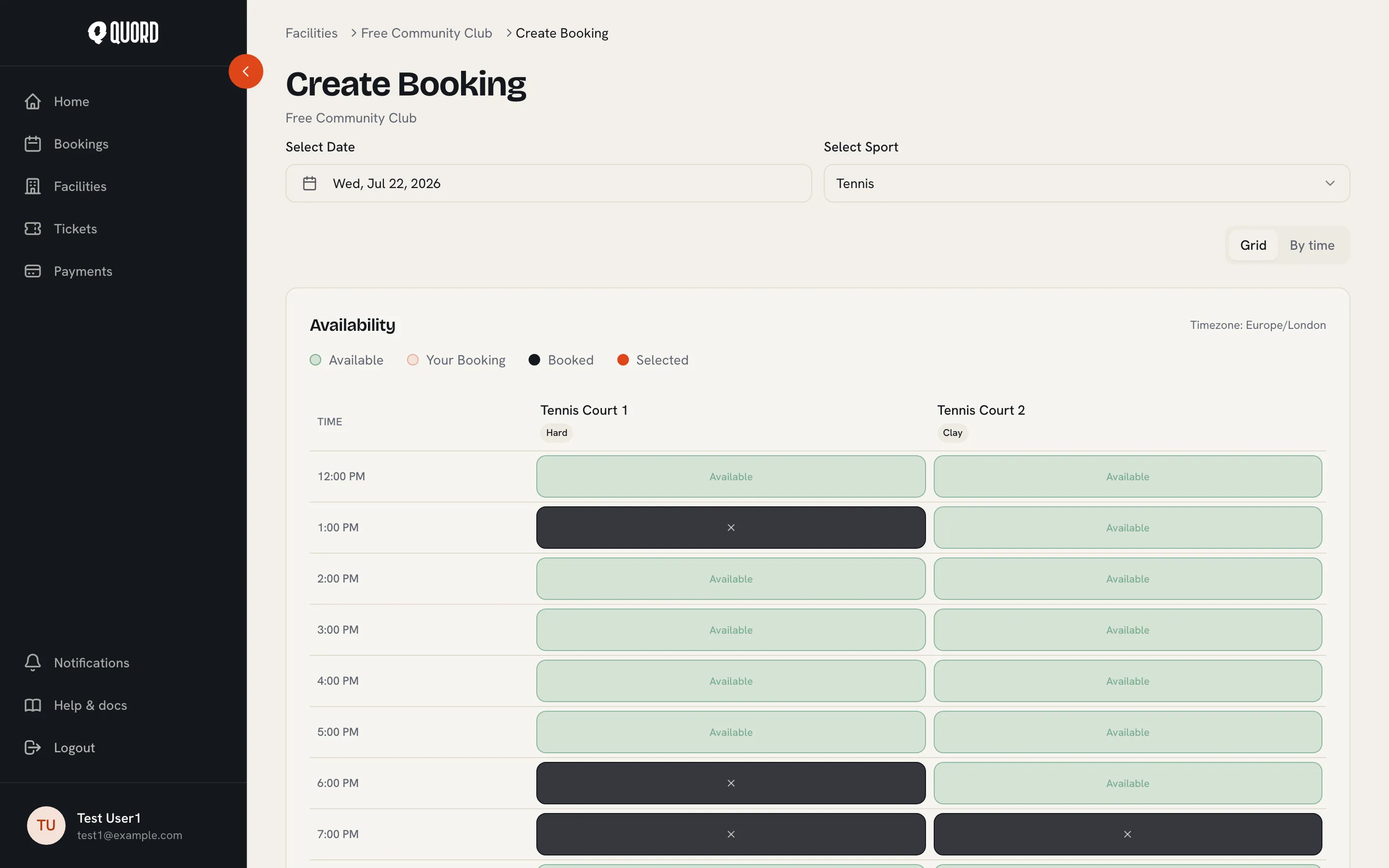Switch to By time view
1389x868 pixels.
[1312, 245]
